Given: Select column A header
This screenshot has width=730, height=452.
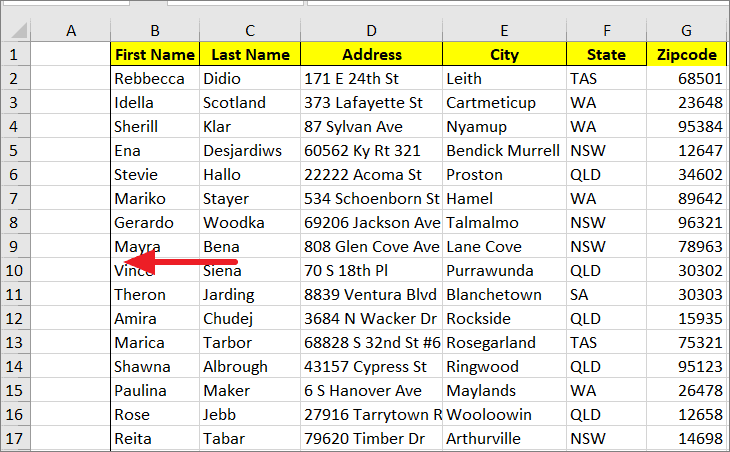Looking at the screenshot, I should (71, 31).
